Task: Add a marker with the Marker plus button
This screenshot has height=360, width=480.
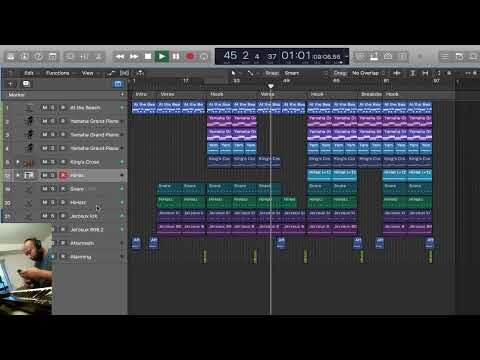Action: point(122,95)
